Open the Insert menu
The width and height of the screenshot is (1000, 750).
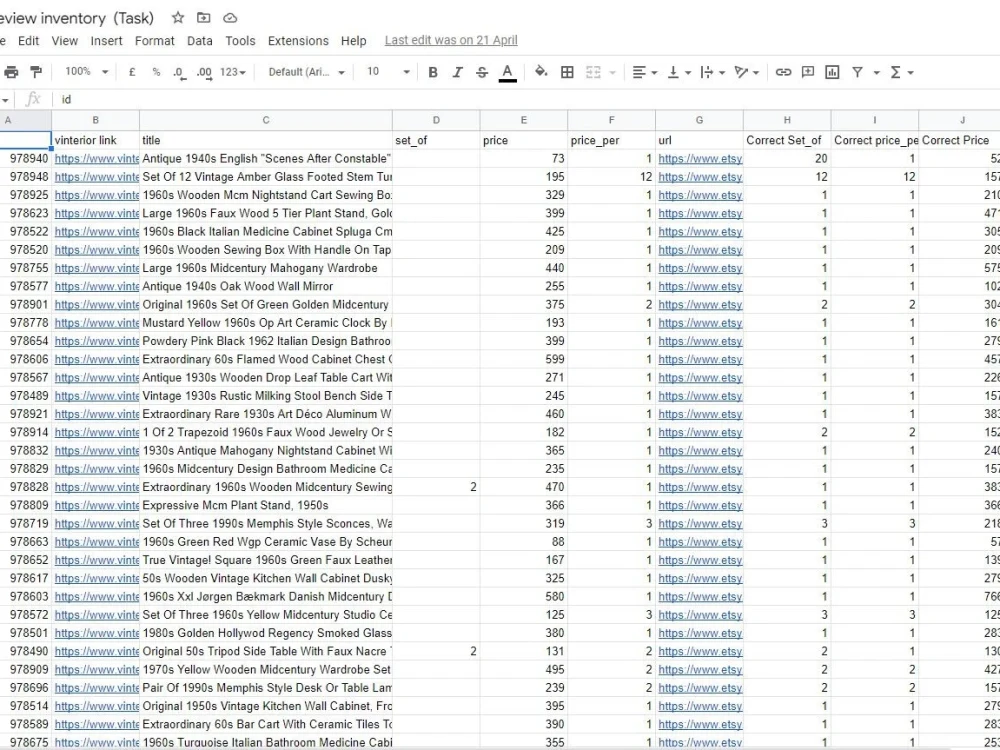(107, 41)
